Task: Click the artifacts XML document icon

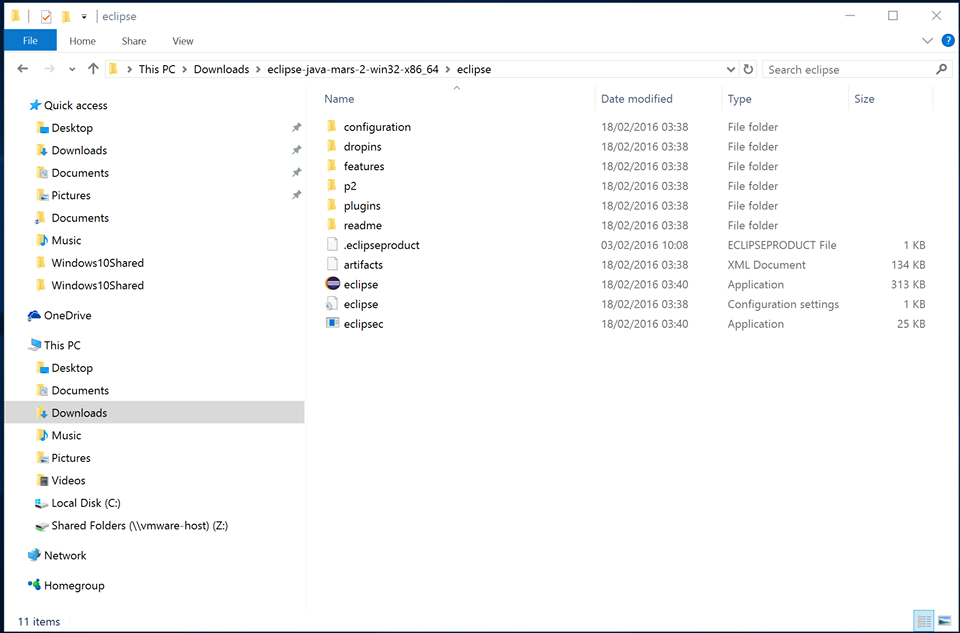Action: pos(333,264)
